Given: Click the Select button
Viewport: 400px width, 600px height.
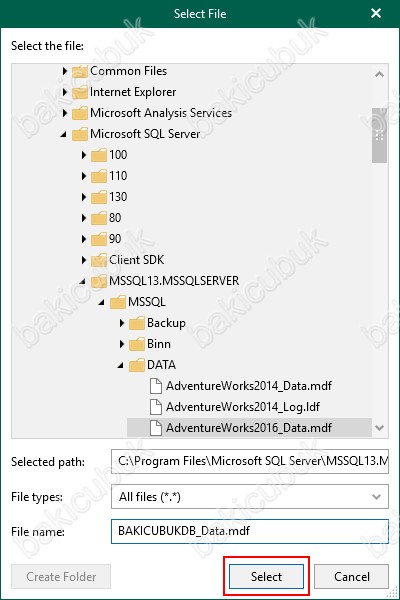Looking at the screenshot, I should [266, 576].
